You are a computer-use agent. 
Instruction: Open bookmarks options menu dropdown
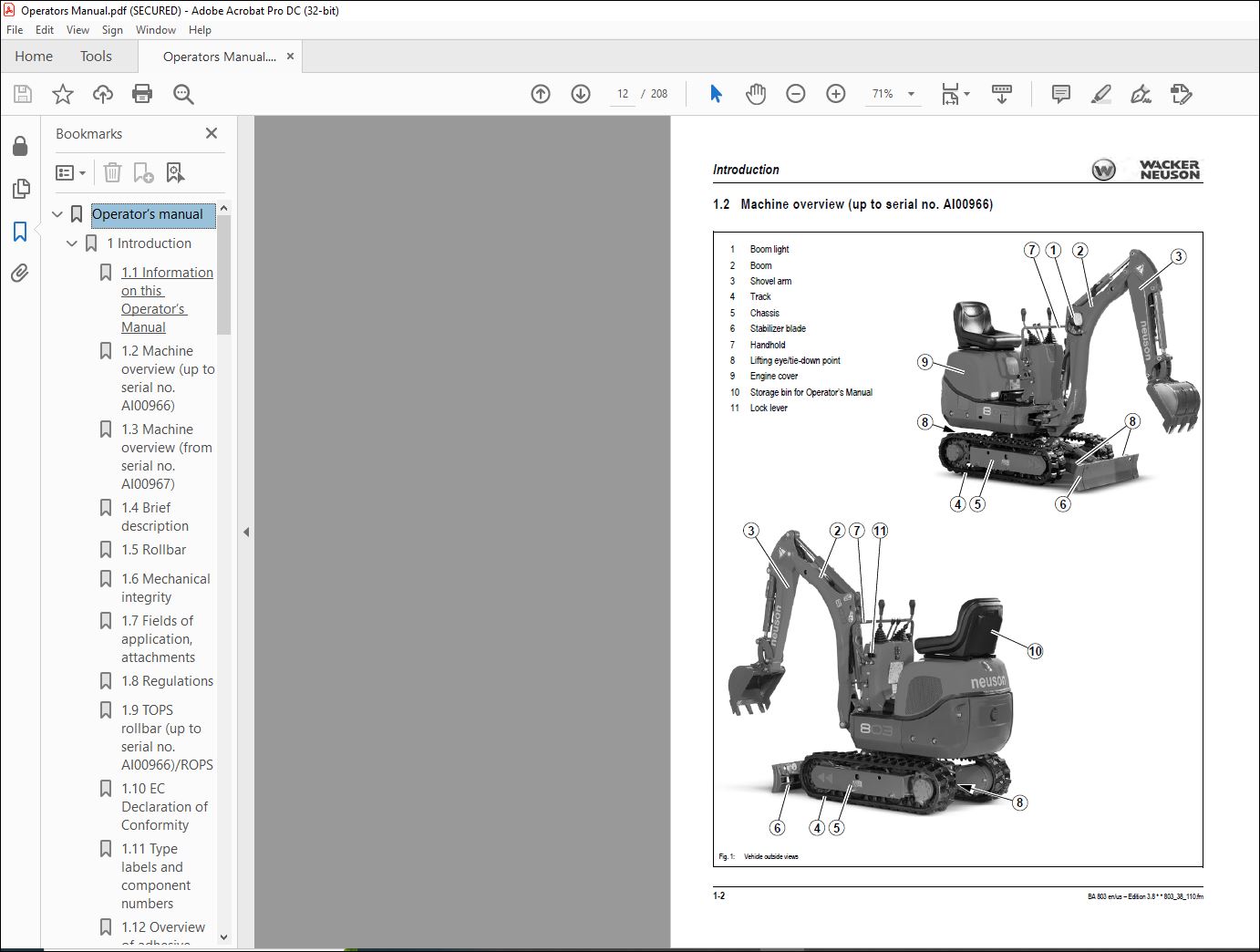71,172
